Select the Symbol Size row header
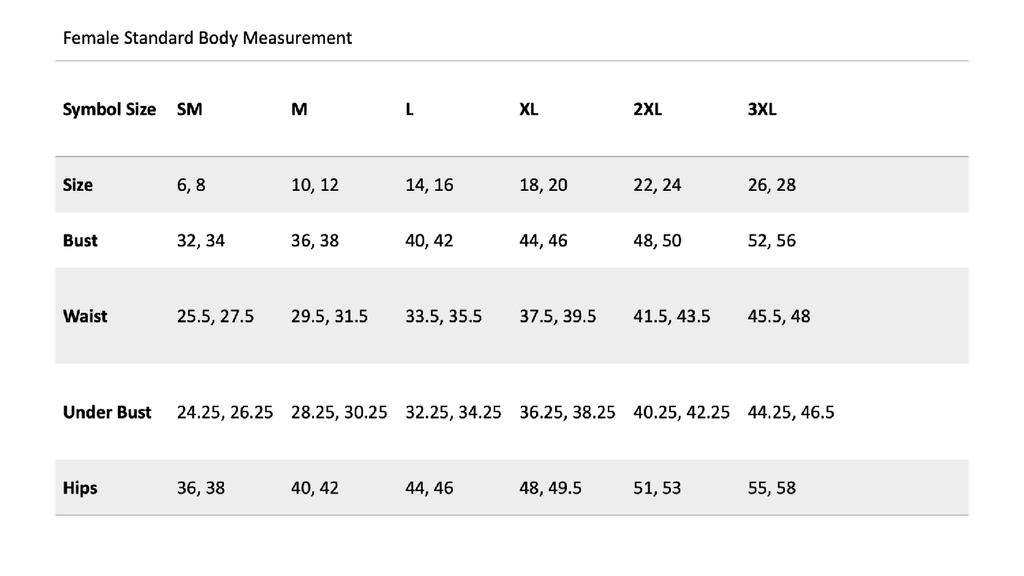 pos(109,109)
